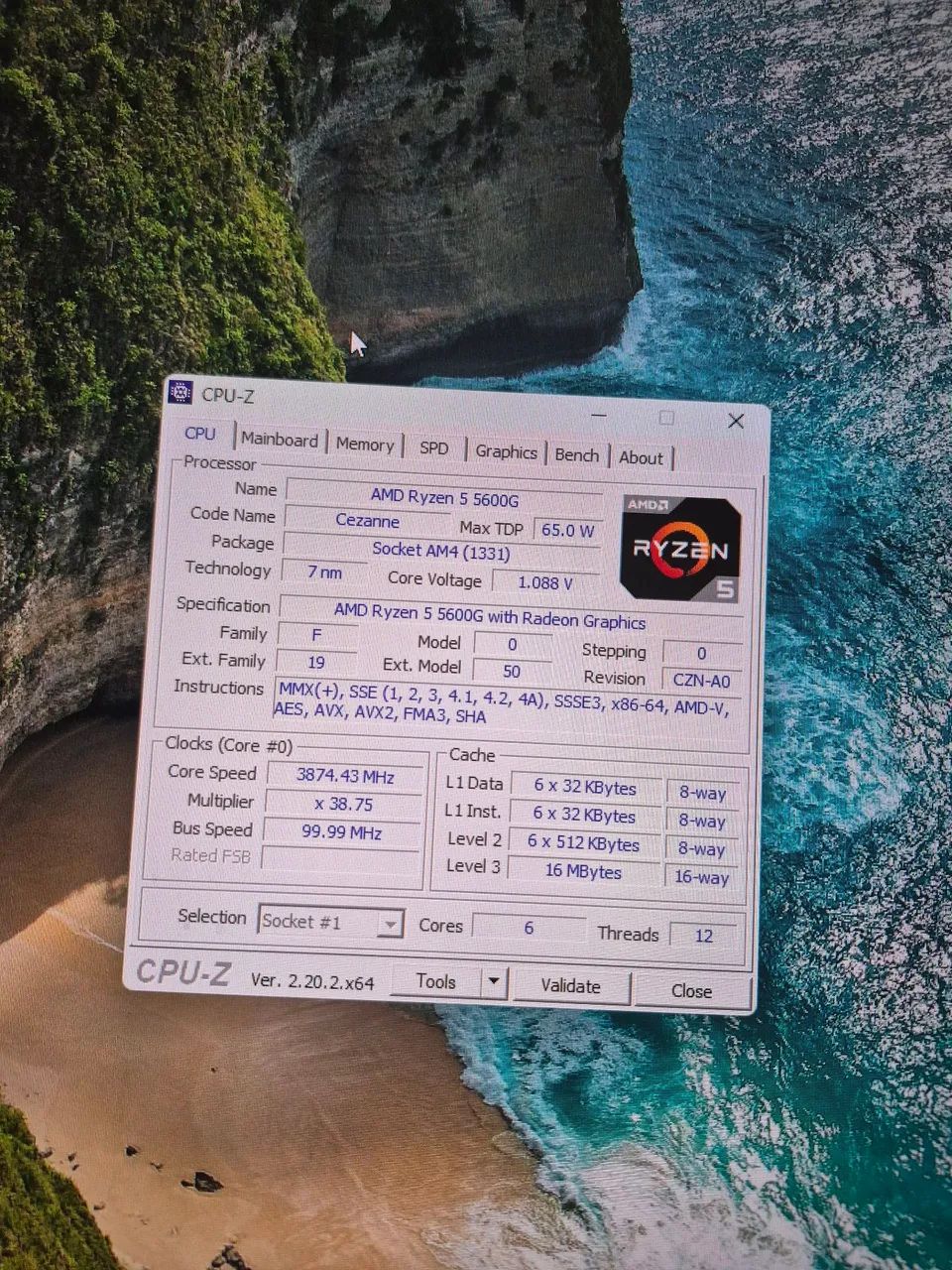This screenshot has height=1270, width=952.
Task: Click the AMD Ryzen 5 logo badge
Action: [680, 549]
